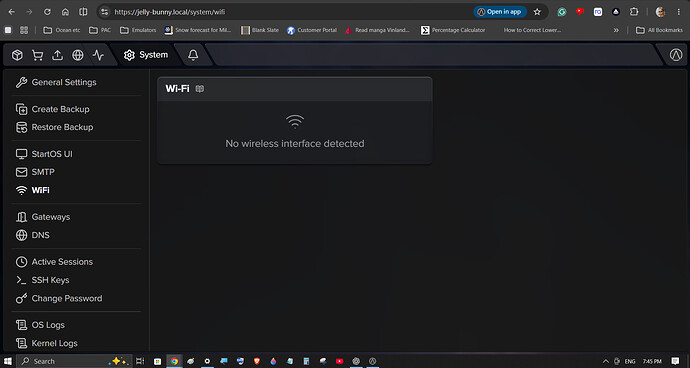Open the Marketplace shopping cart icon

pos(37,55)
